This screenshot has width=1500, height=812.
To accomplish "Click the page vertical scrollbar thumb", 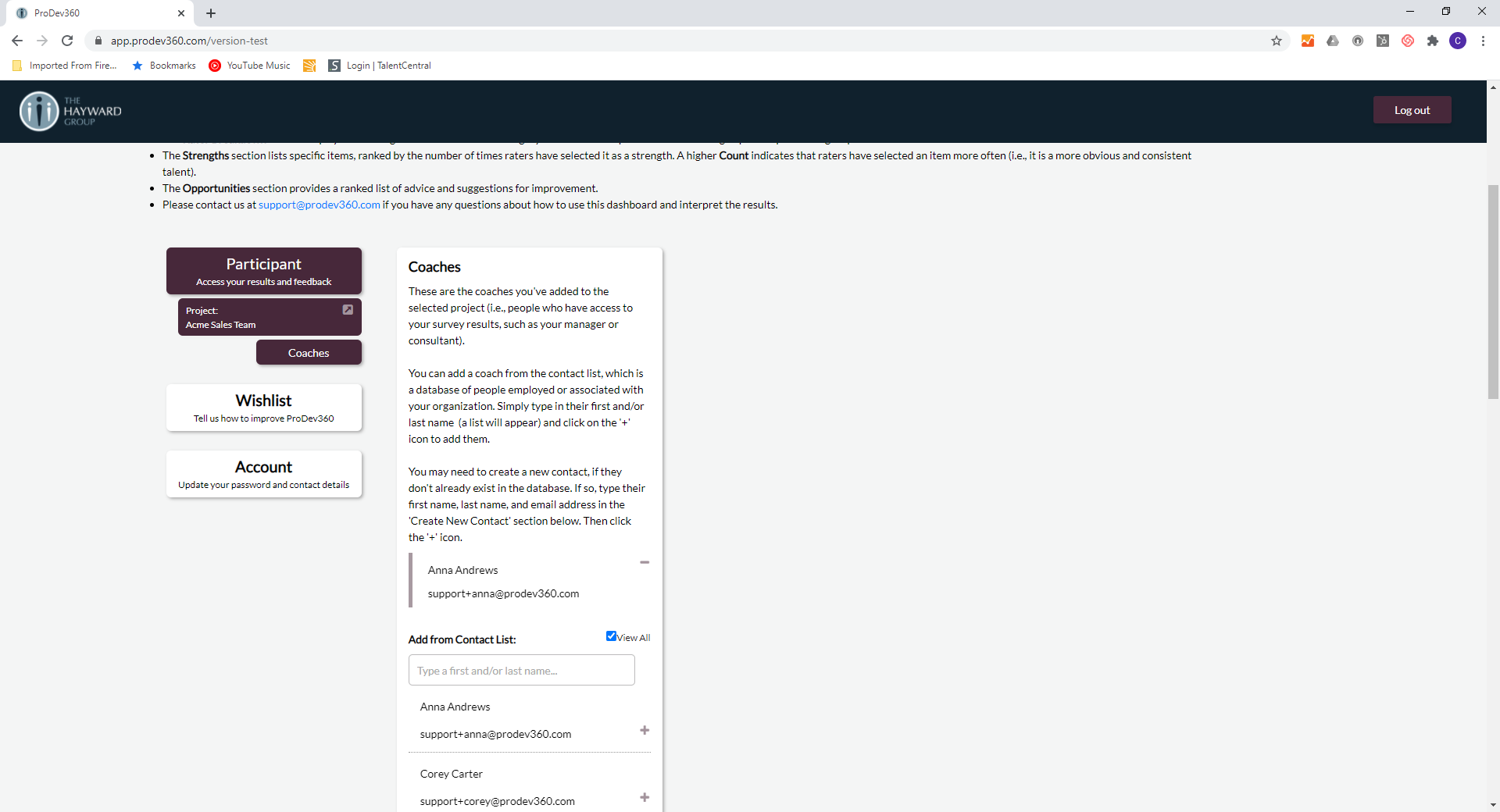I will click(x=1493, y=292).
